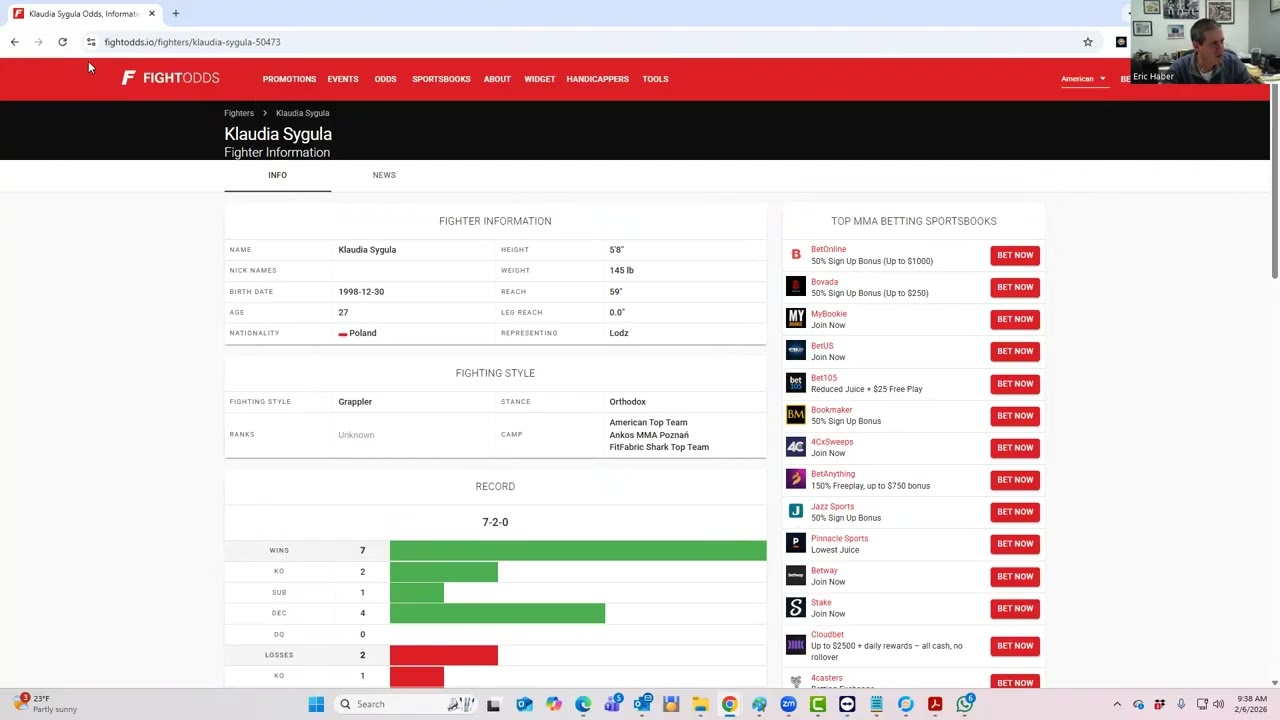The width and height of the screenshot is (1280, 720).
Task: Click the Poland nationality value
Action: coord(357,333)
